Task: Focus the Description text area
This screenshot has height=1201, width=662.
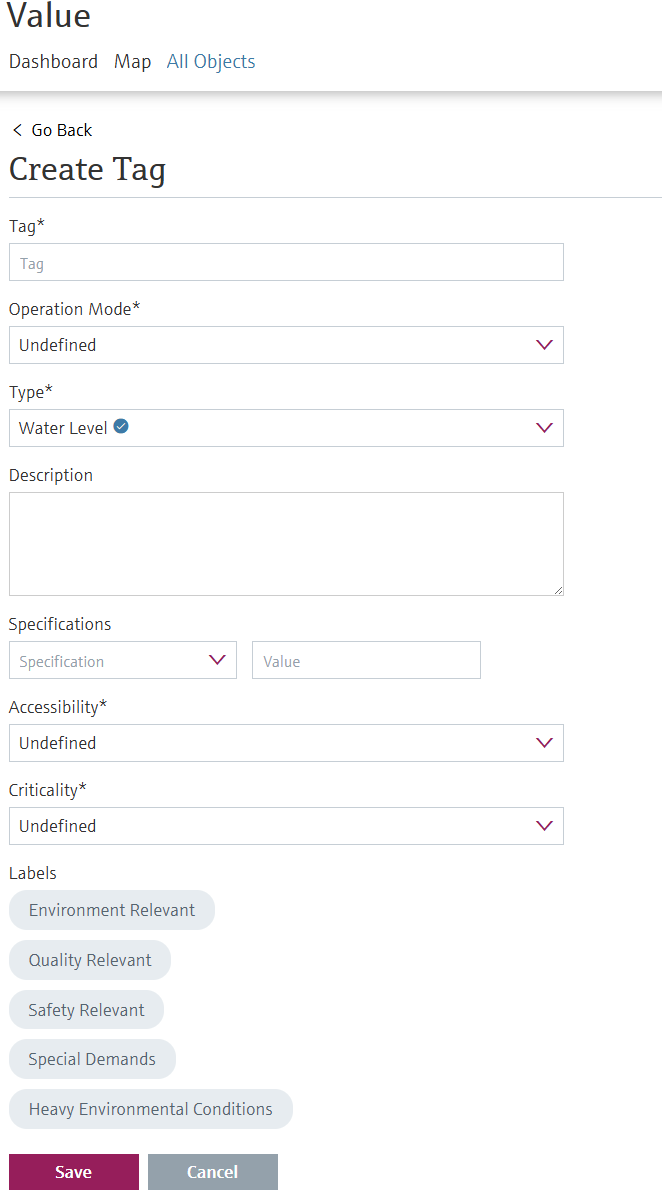Action: click(286, 544)
